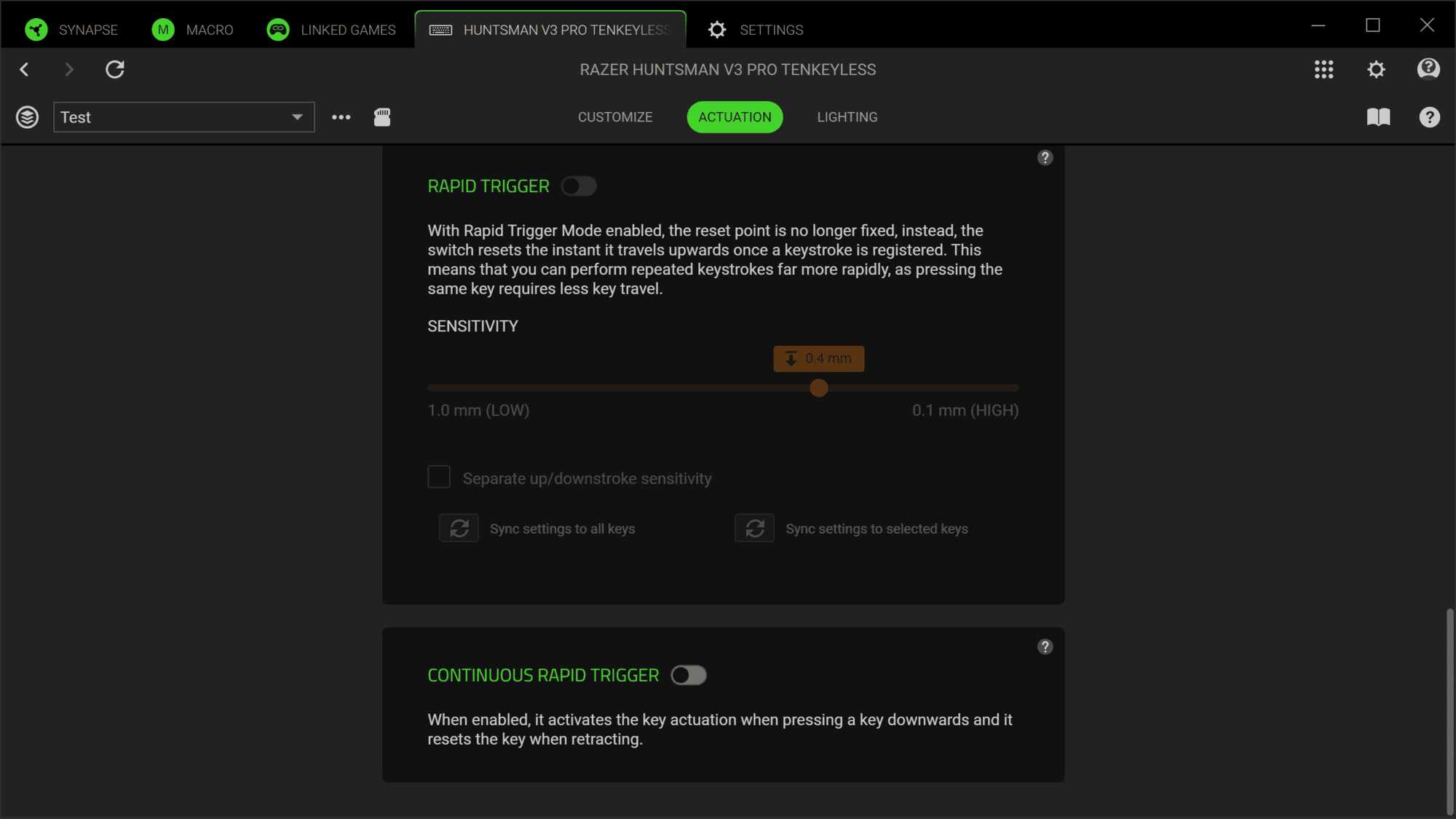Go back using the left arrow
Image resolution: width=1456 pixels, height=819 pixels.
[x=24, y=69]
